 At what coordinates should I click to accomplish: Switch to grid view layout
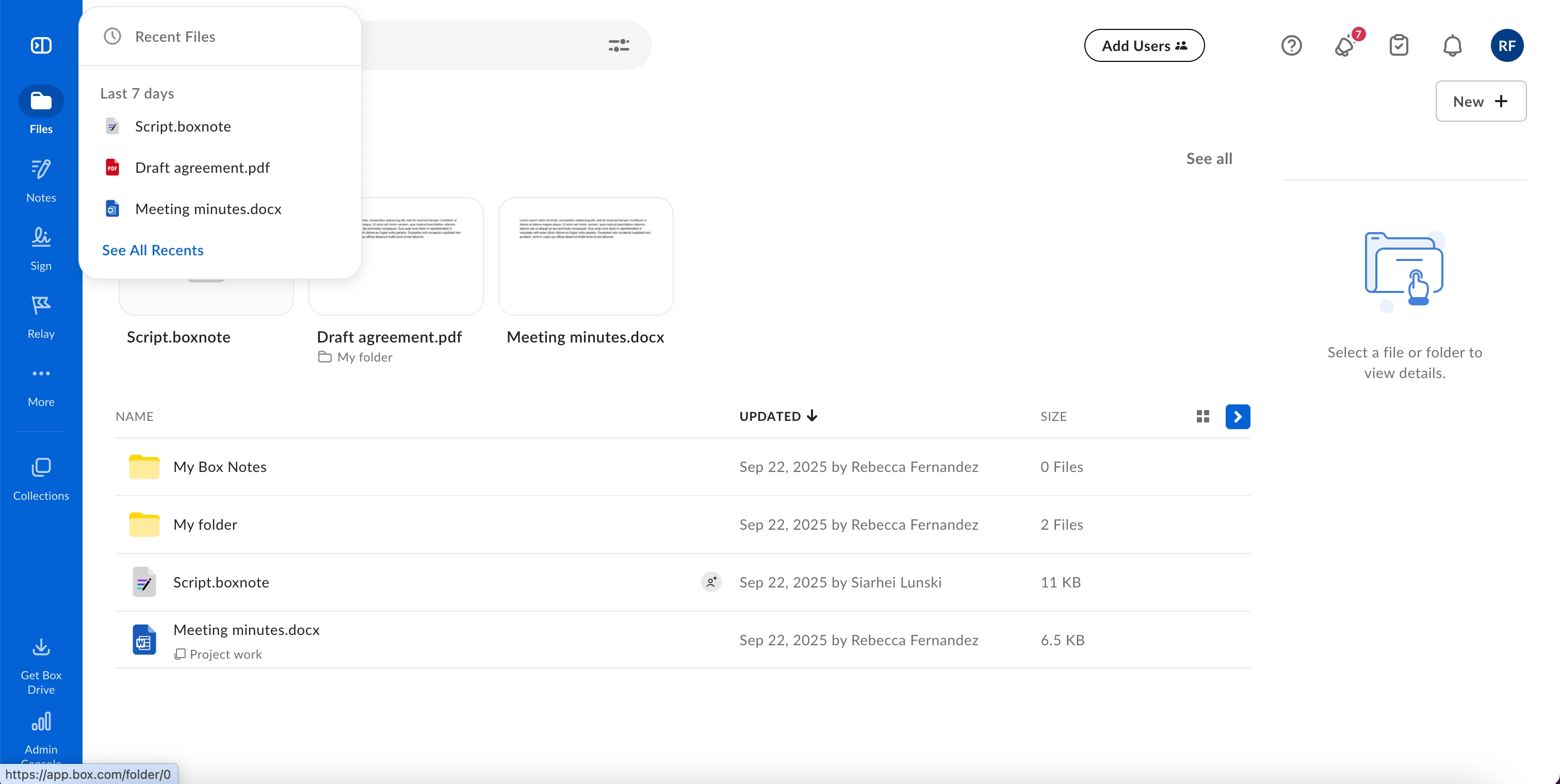1203,417
